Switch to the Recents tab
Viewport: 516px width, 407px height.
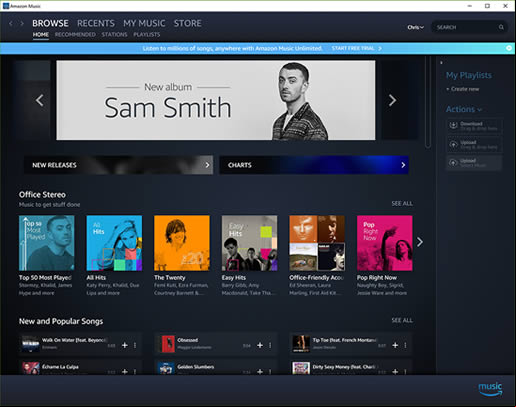click(x=96, y=23)
